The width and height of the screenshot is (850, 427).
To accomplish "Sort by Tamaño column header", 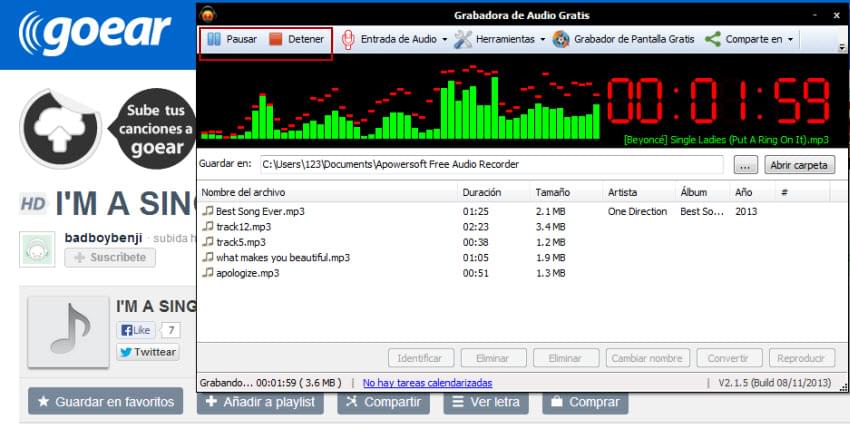I will click(566, 192).
